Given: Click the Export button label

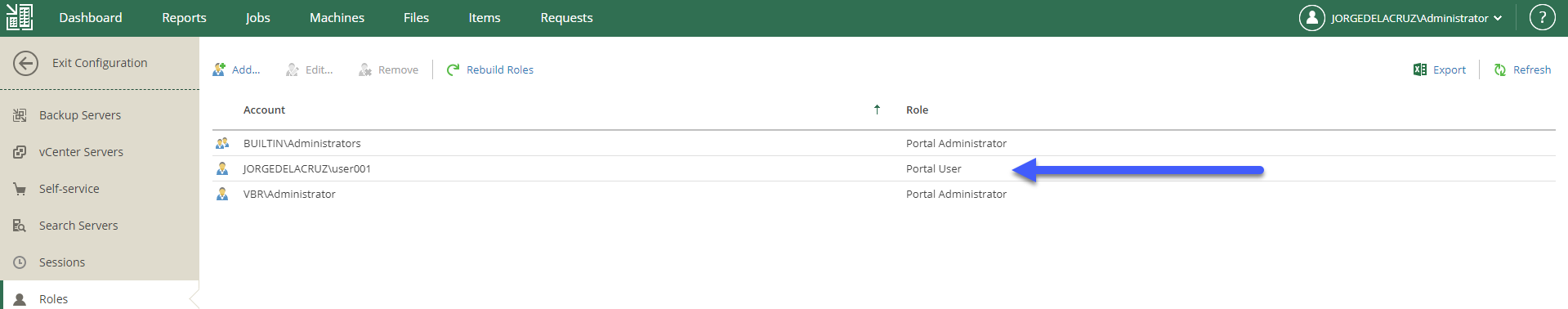Looking at the screenshot, I should click(1450, 69).
